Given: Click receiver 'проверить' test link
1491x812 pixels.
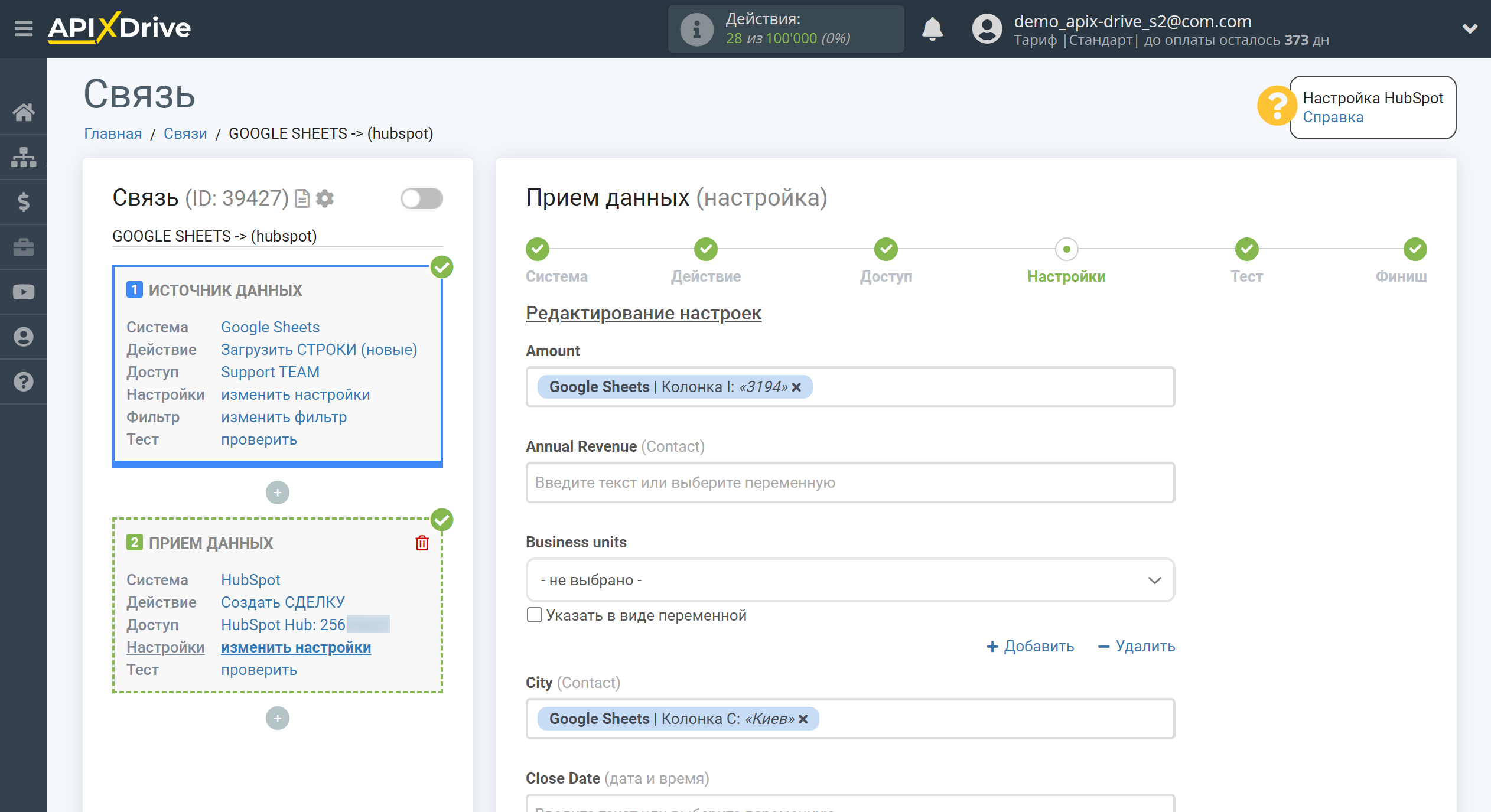Looking at the screenshot, I should tap(259, 670).
